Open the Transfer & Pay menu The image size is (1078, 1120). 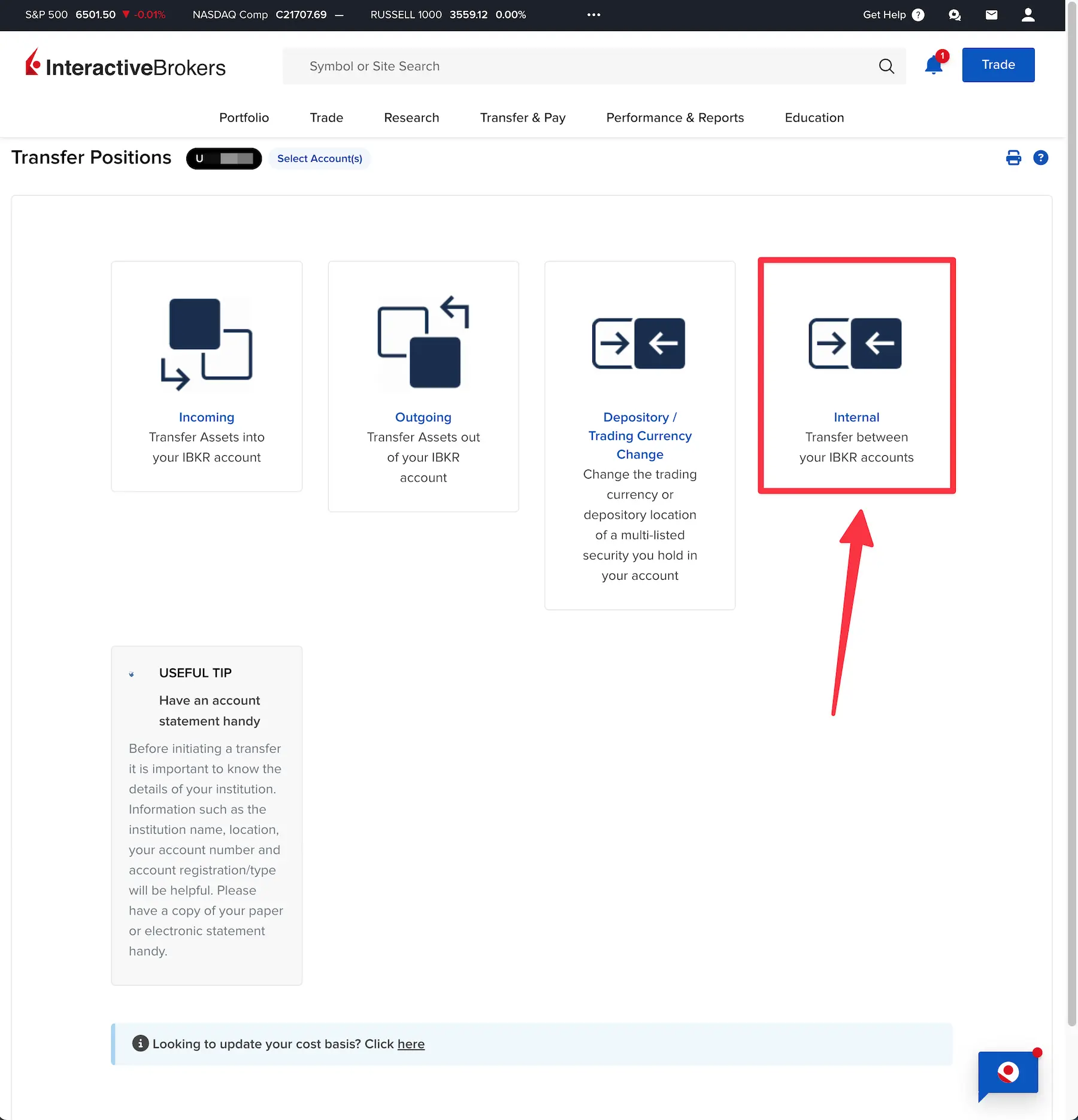523,117
